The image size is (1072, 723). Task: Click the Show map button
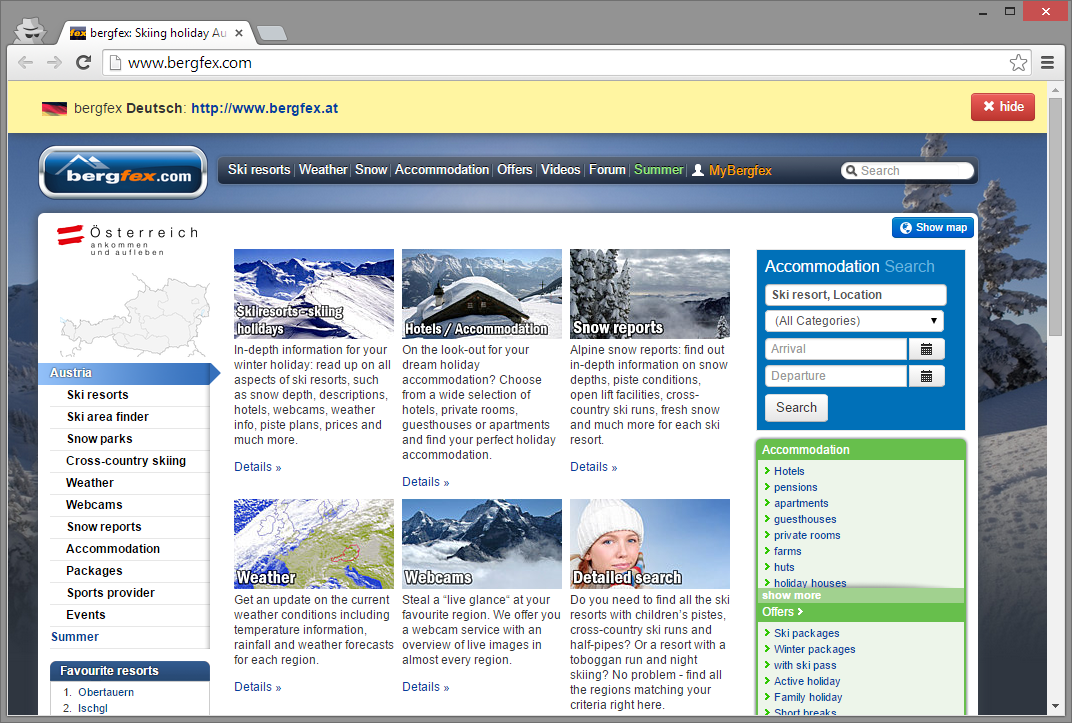pyautogui.click(x=932, y=227)
